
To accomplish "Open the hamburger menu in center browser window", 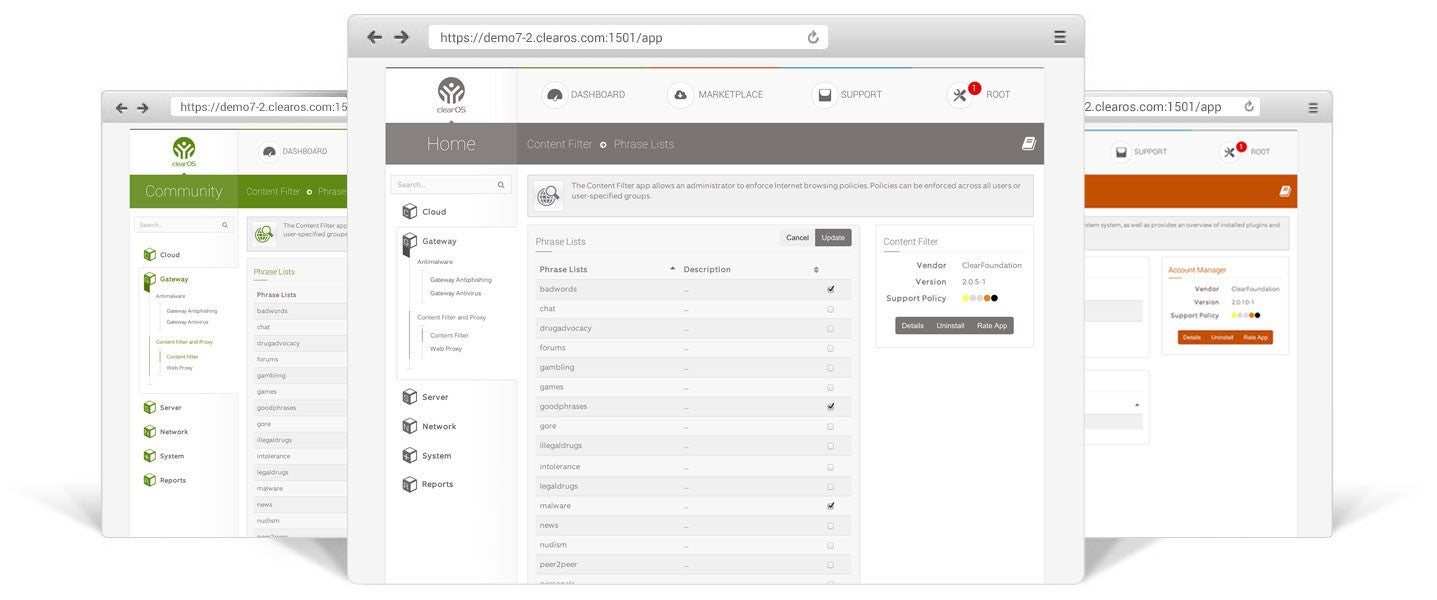I will 1059,37.
